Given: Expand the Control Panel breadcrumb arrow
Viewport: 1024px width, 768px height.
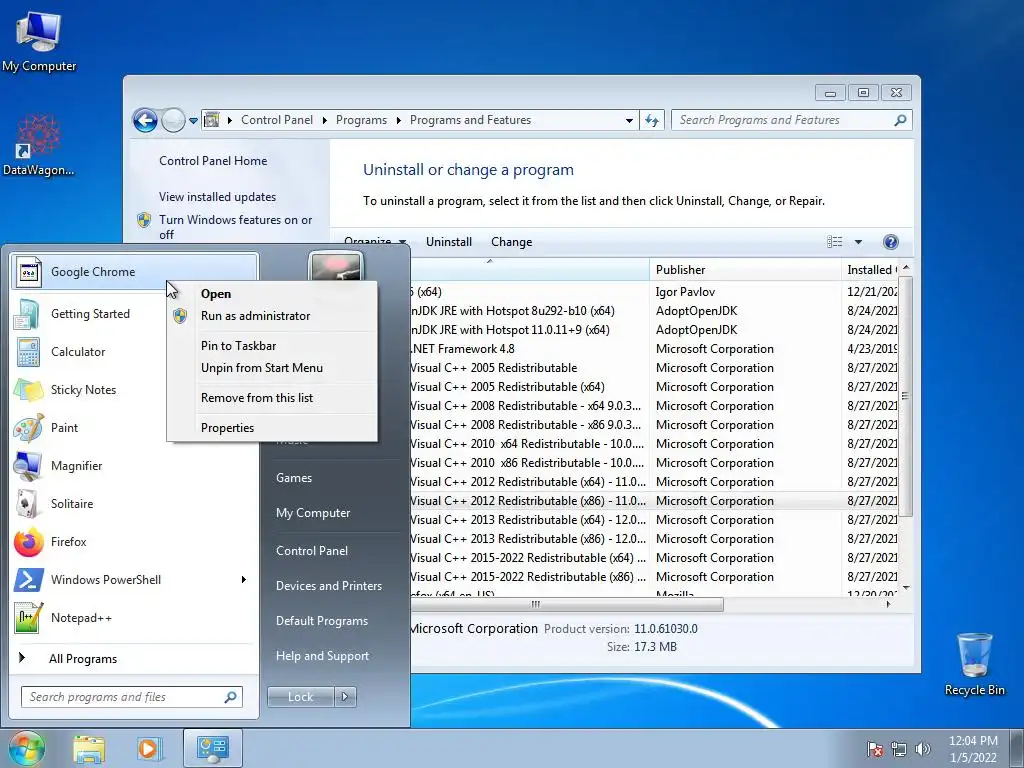Looking at the screenshot, I should coord(325,120).
